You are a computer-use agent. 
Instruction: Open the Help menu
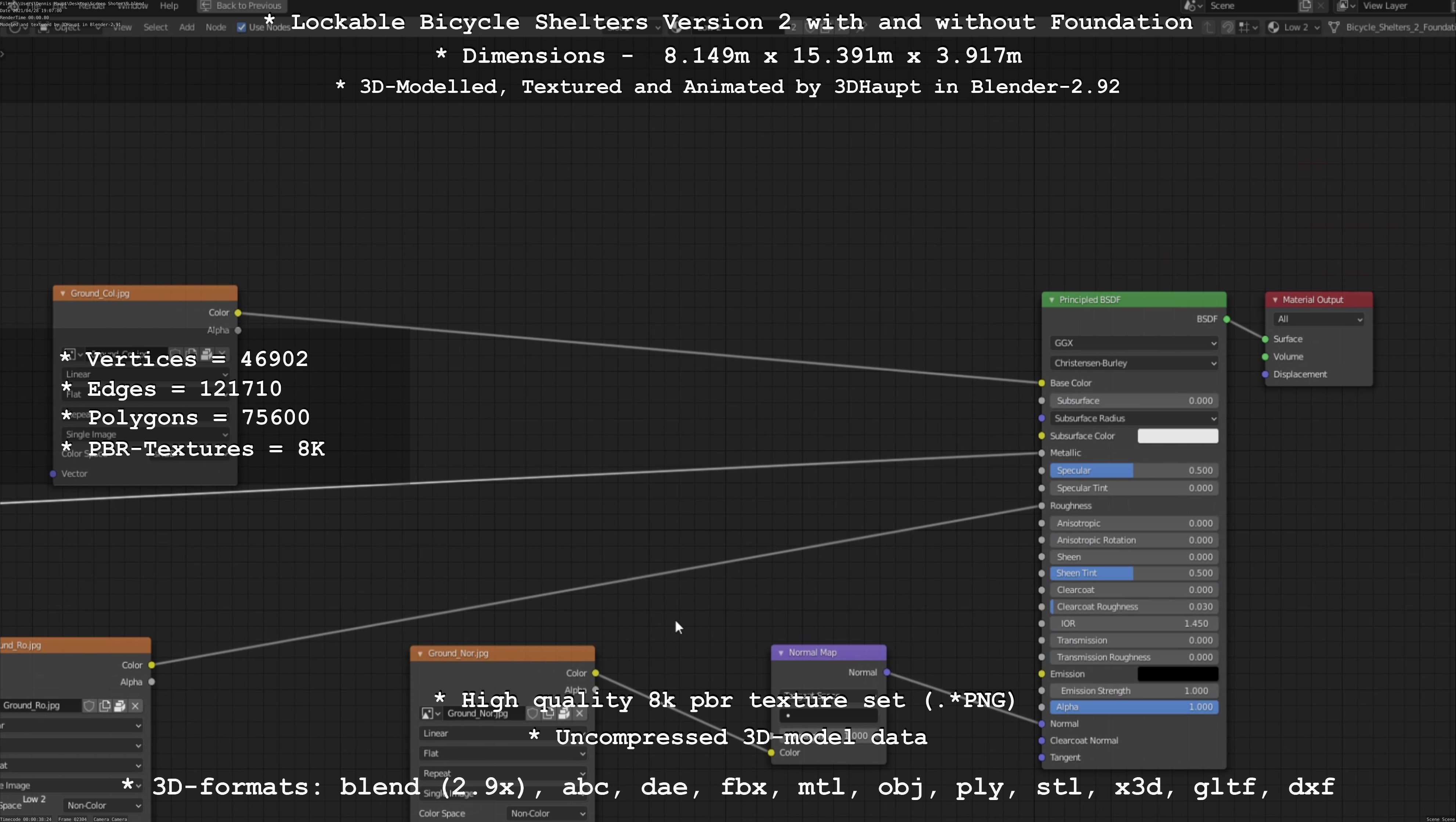click(x=169, y=6)
